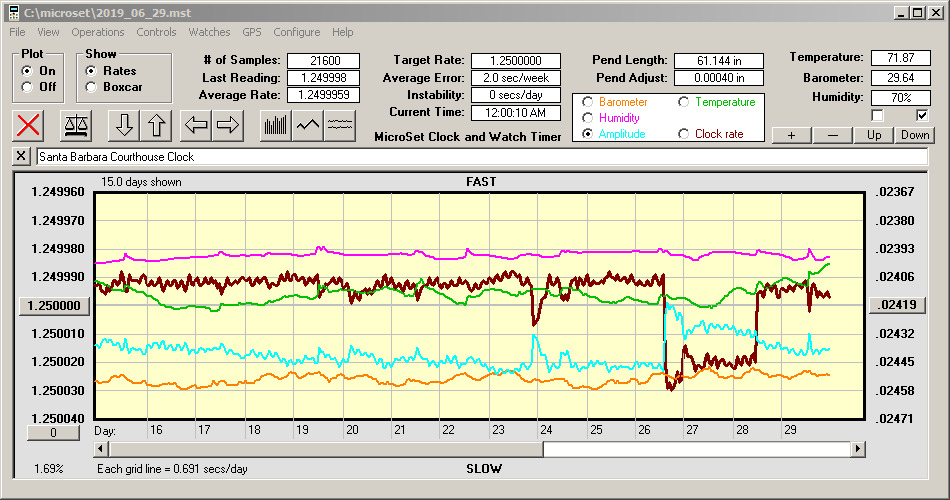950x500 pixels.
Task: Select the line graph display icon
Action: pyautogui.click(x=308, y=125)
